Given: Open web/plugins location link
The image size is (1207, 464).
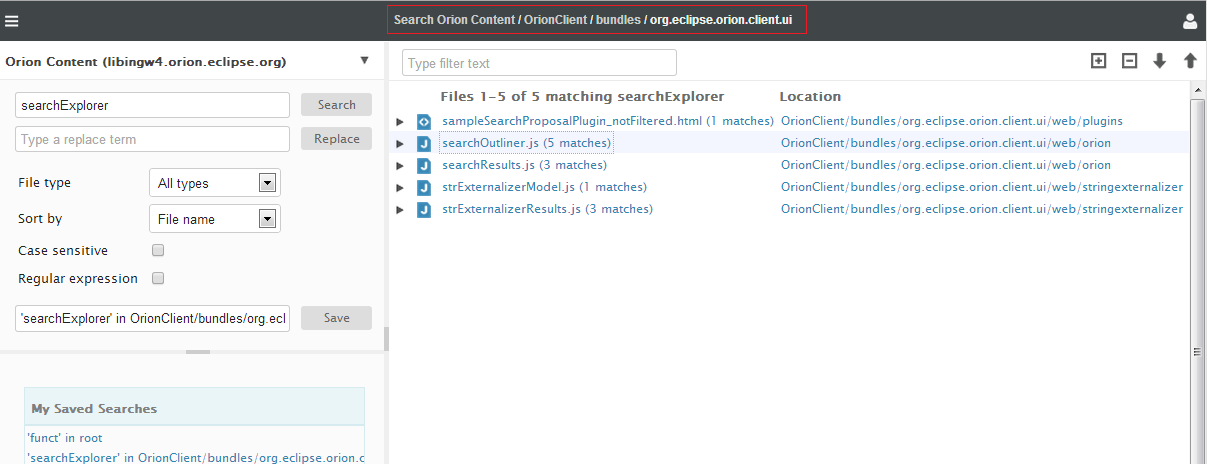Looking at the screenshot, I should click(952, 121).
